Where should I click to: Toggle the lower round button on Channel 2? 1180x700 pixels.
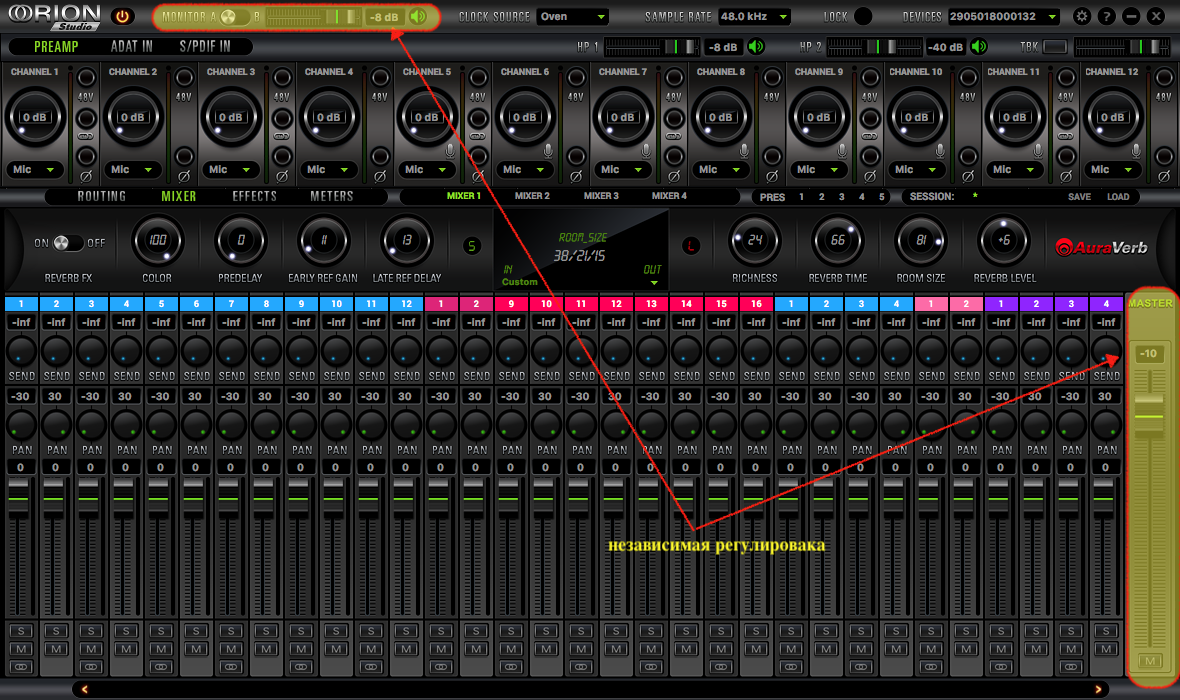point(184,157)
